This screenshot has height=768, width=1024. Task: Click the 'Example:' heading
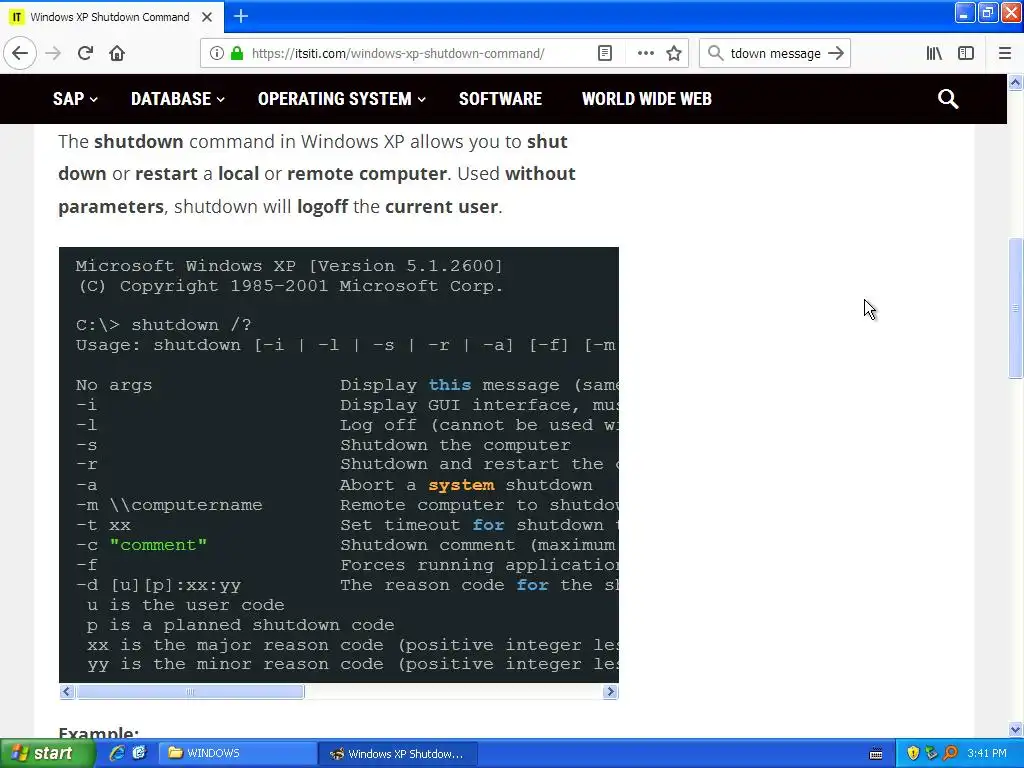[x=99, y=733]
